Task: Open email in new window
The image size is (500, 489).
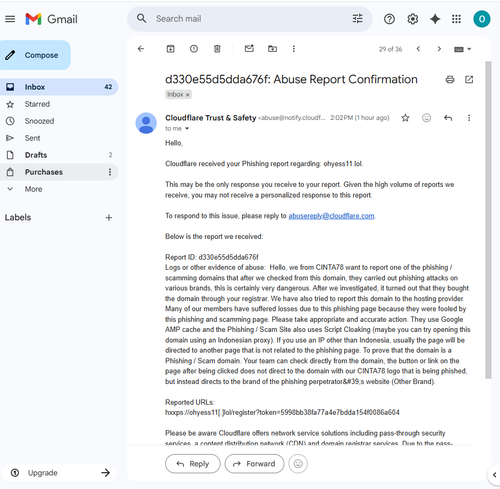Action: [x=469, y=80]
